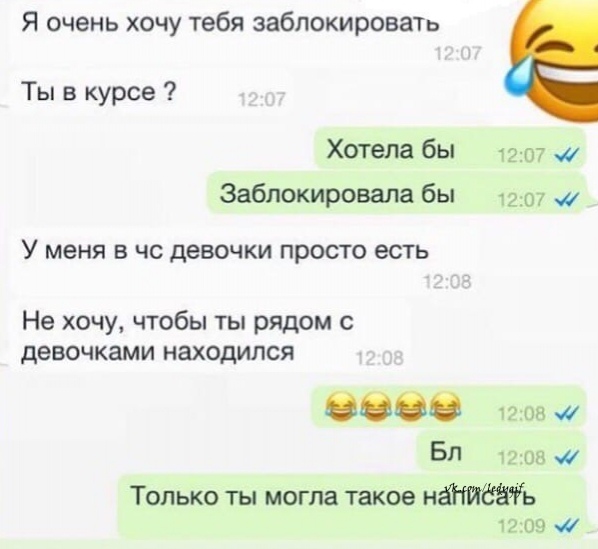The image size is (598, 549).
Task: Tap the checkmarks beside the 12:09 timestamp
Action: (569, 526)
